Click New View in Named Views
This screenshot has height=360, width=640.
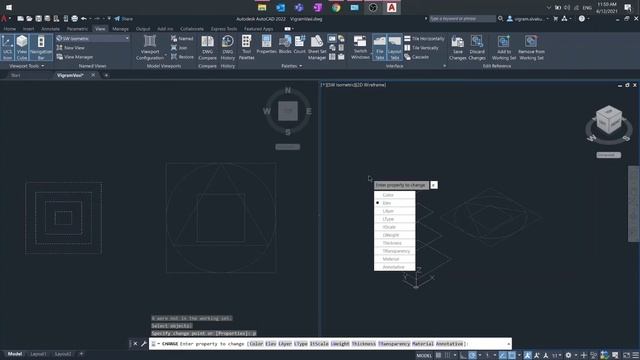[71, 48]
